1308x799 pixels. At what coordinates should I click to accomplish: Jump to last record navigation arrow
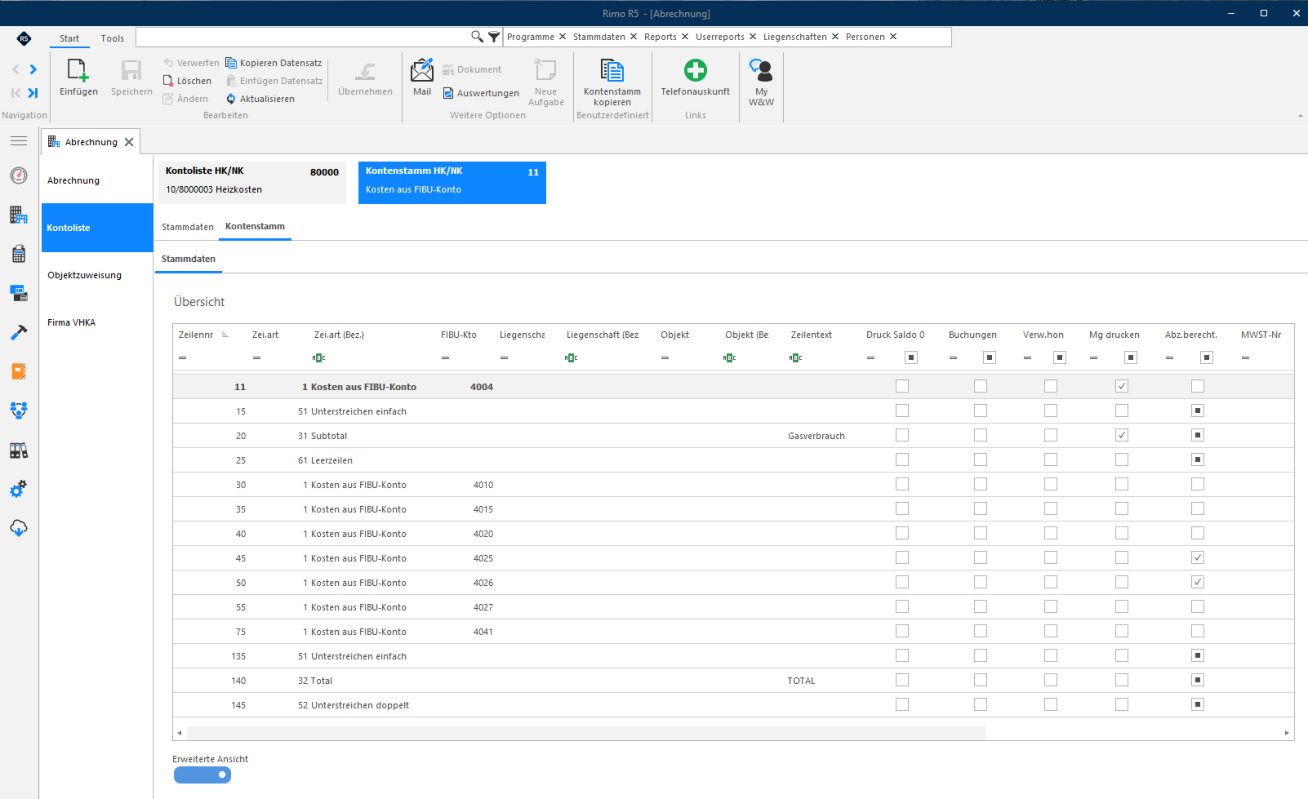[33, 93]
